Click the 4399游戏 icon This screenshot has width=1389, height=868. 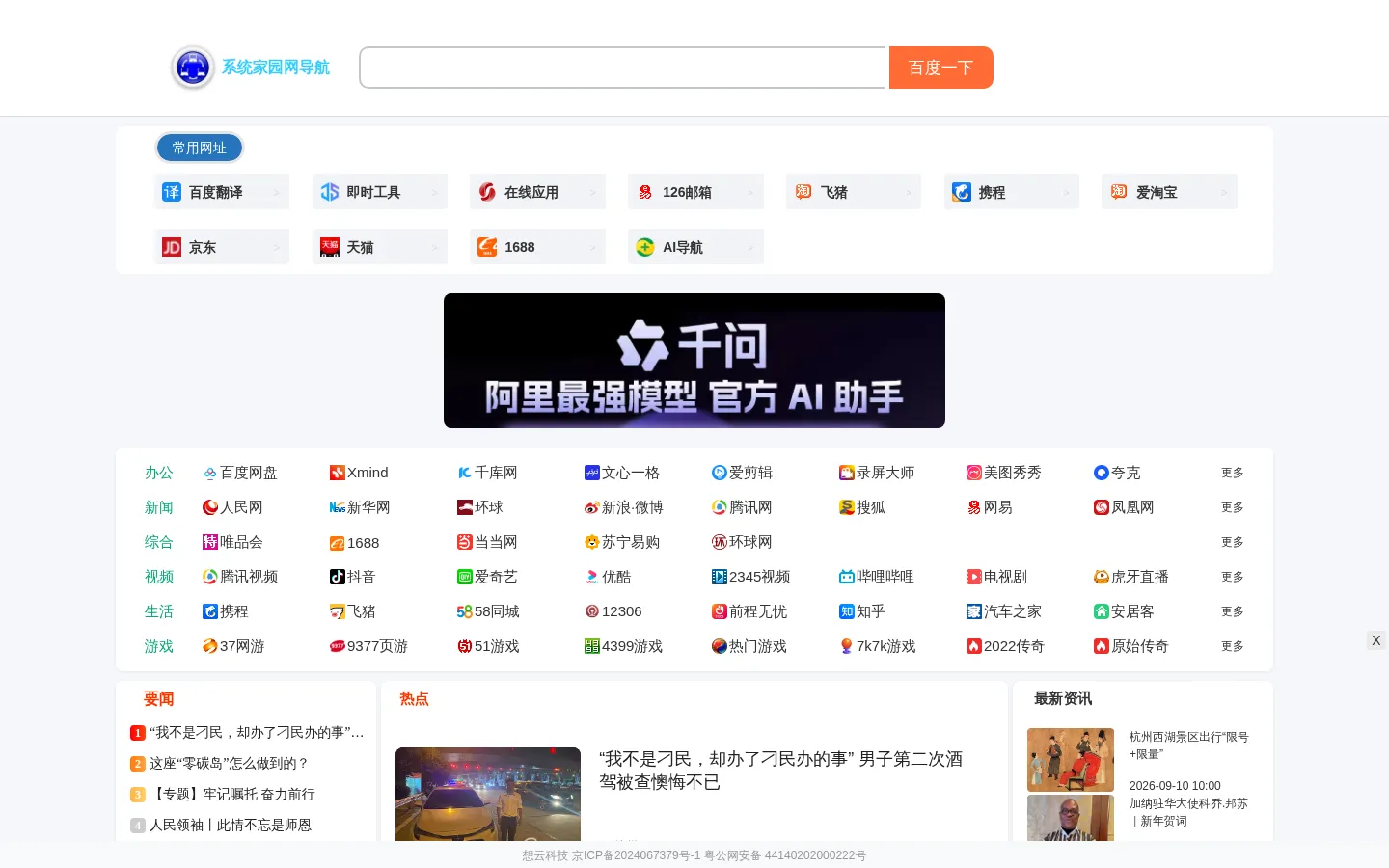point(592,646)
